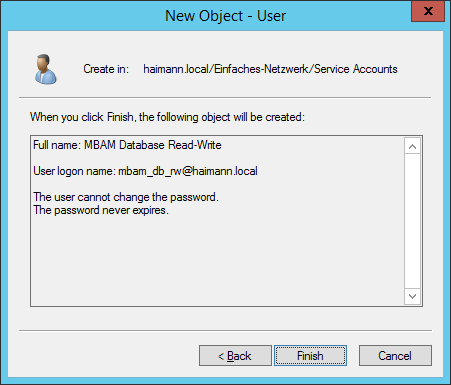
Task: Go back with the < Back button
Action: 235,356
